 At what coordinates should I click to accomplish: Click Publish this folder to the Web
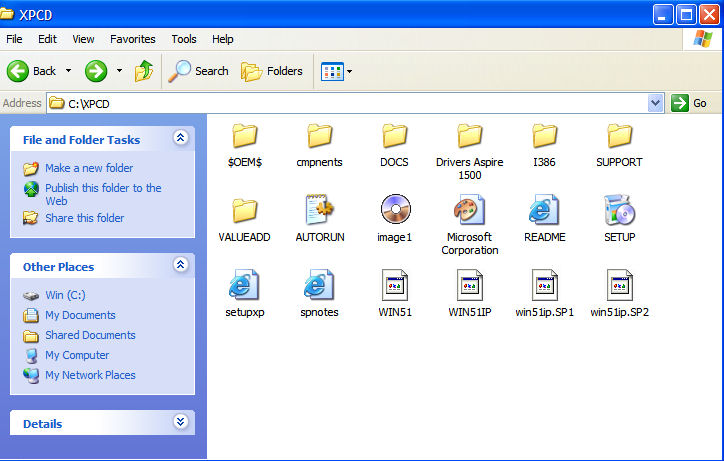point(103,194)
